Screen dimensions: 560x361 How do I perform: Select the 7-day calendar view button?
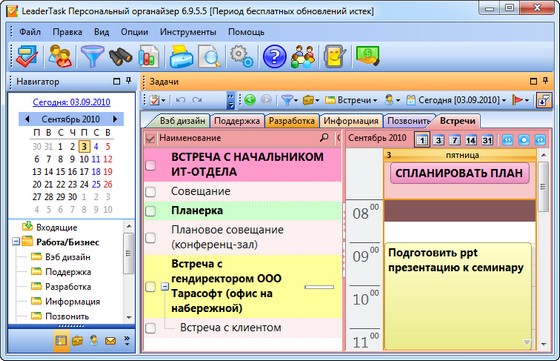pyautogui.click(x=454, y=140)
